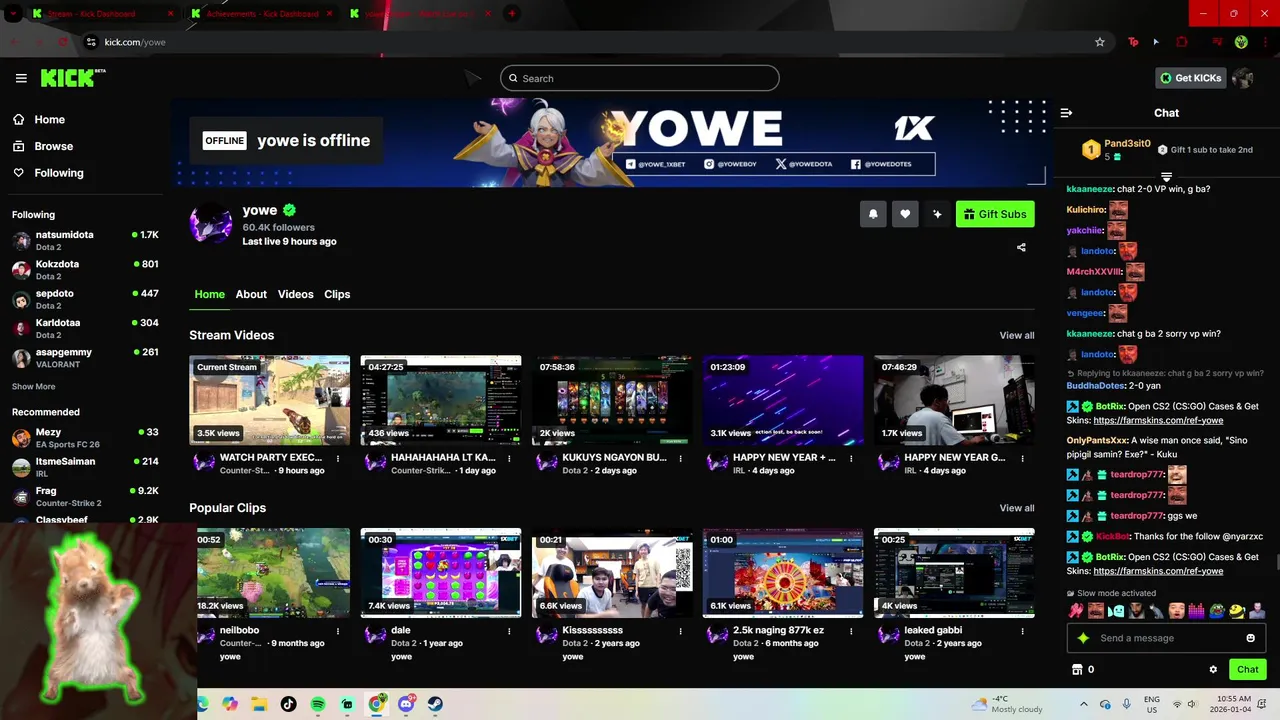This screenshot has height=720, width=1280.
Task: Bookmark this page with the star icon
Action: coord(1100,42)
